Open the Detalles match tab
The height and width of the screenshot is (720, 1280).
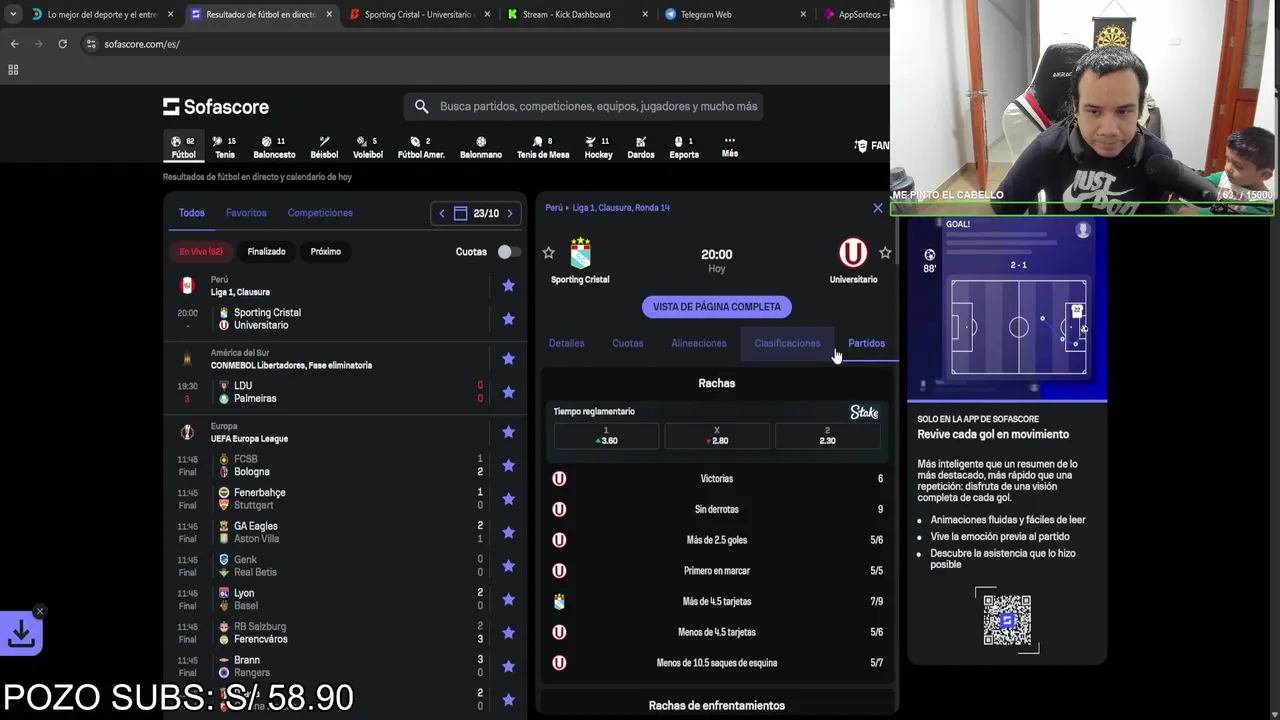(566, 343)
